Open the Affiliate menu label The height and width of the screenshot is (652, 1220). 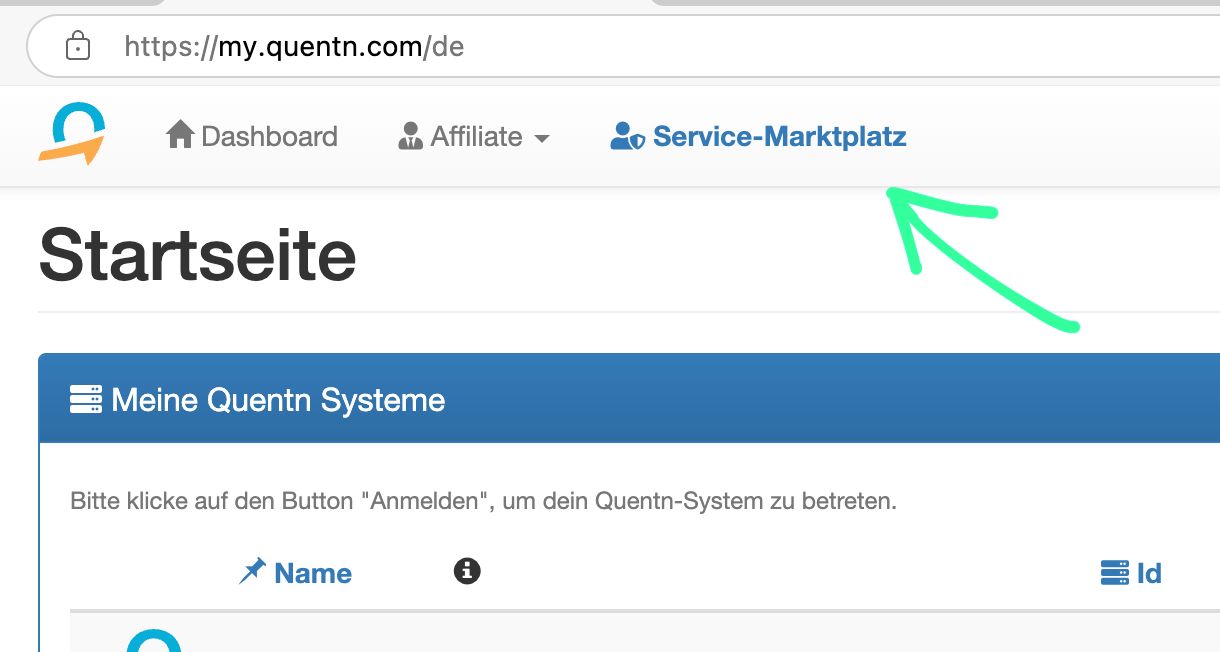pyautogui.click(x=476, y=136)
